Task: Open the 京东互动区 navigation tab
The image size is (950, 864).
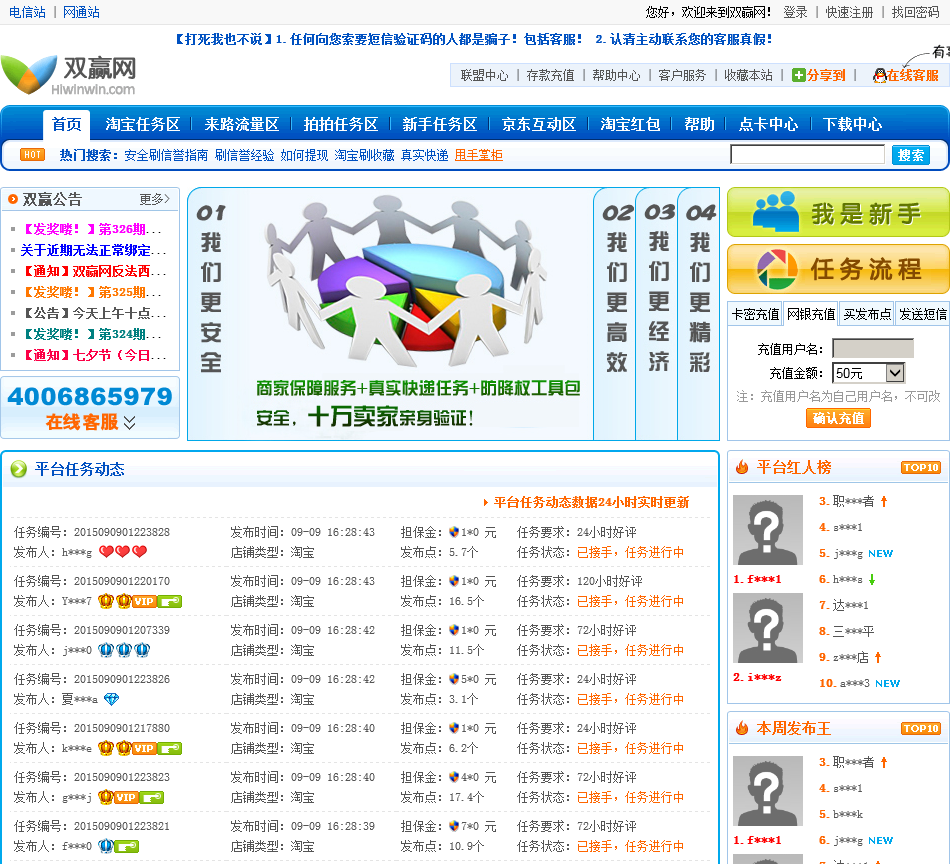Action: (539, 124)
